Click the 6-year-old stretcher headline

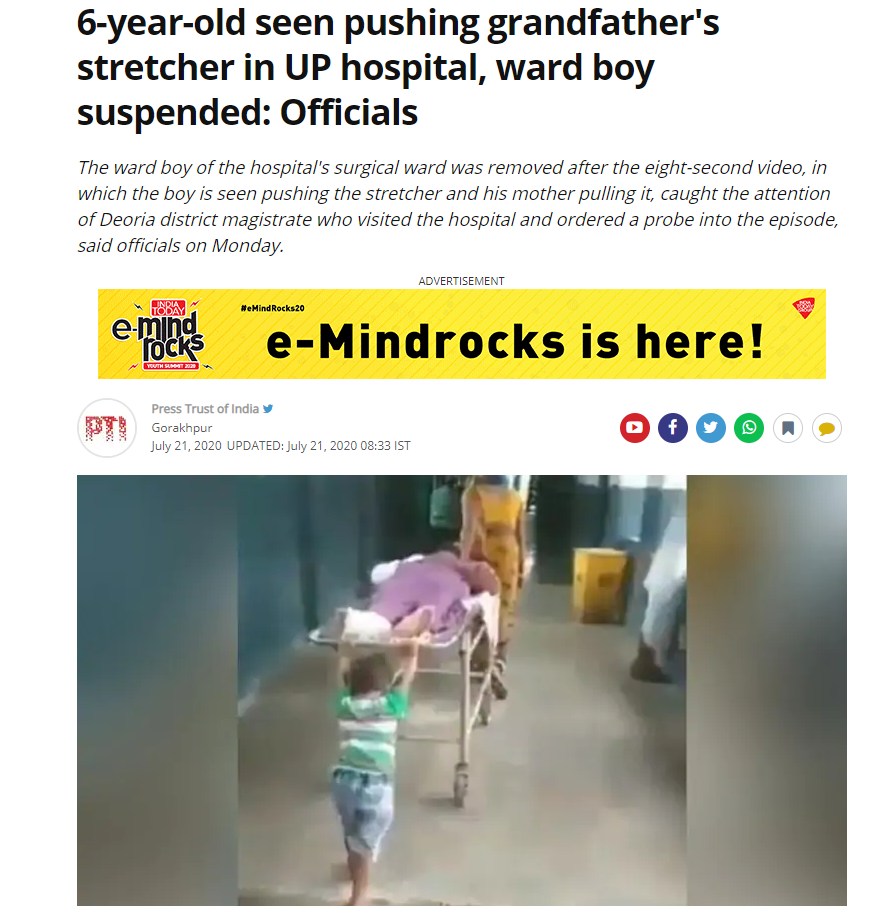click(x=398, y=67)
